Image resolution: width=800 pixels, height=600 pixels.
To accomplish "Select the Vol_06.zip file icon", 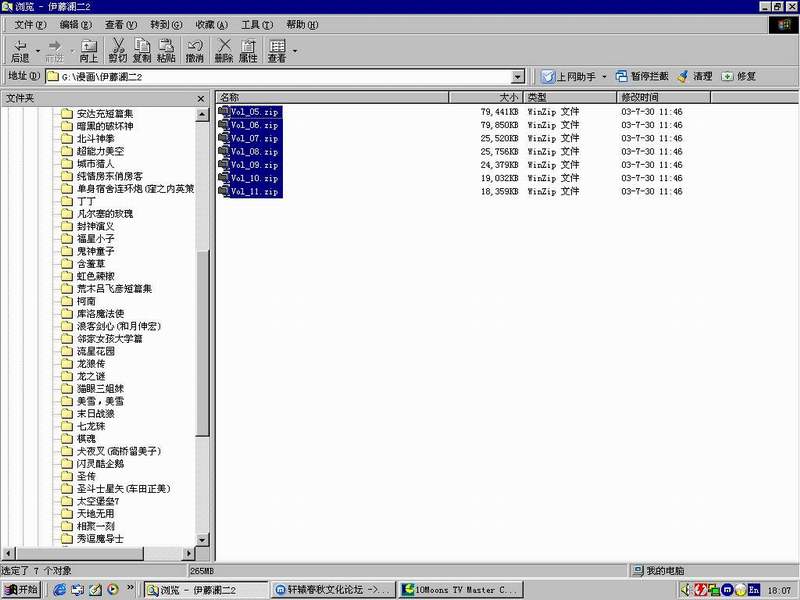I will click(224, 124).
